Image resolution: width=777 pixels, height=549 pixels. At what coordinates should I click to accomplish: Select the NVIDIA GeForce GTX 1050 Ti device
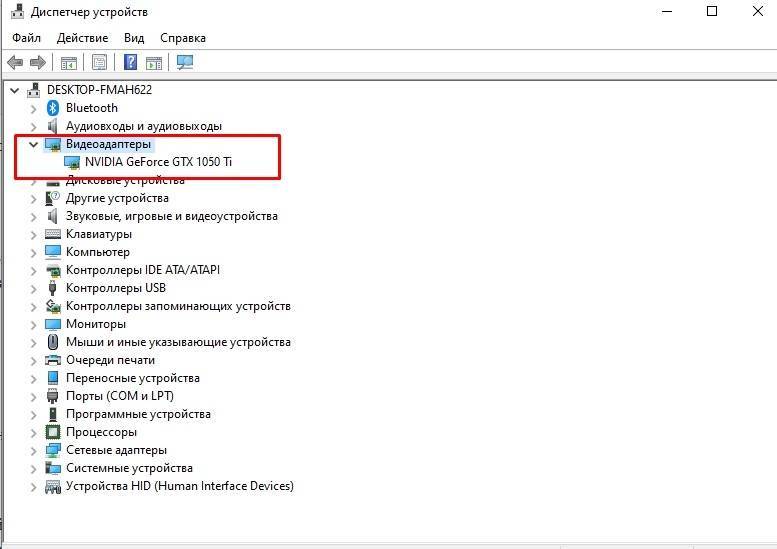click(159, 162)
